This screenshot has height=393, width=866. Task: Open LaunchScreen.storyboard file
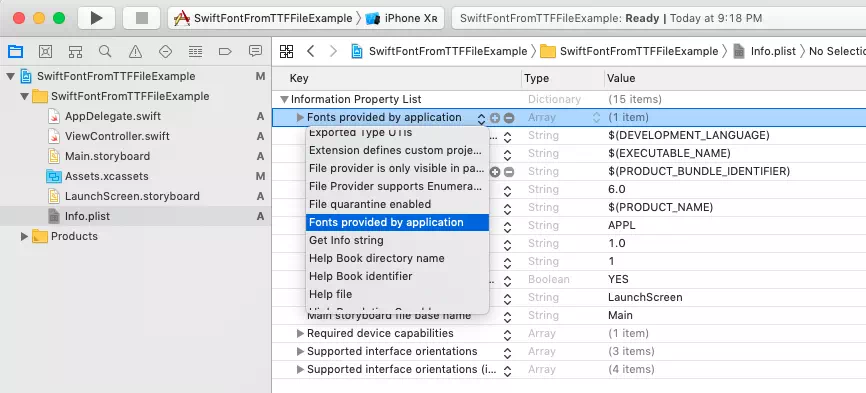tap(132, 196)
